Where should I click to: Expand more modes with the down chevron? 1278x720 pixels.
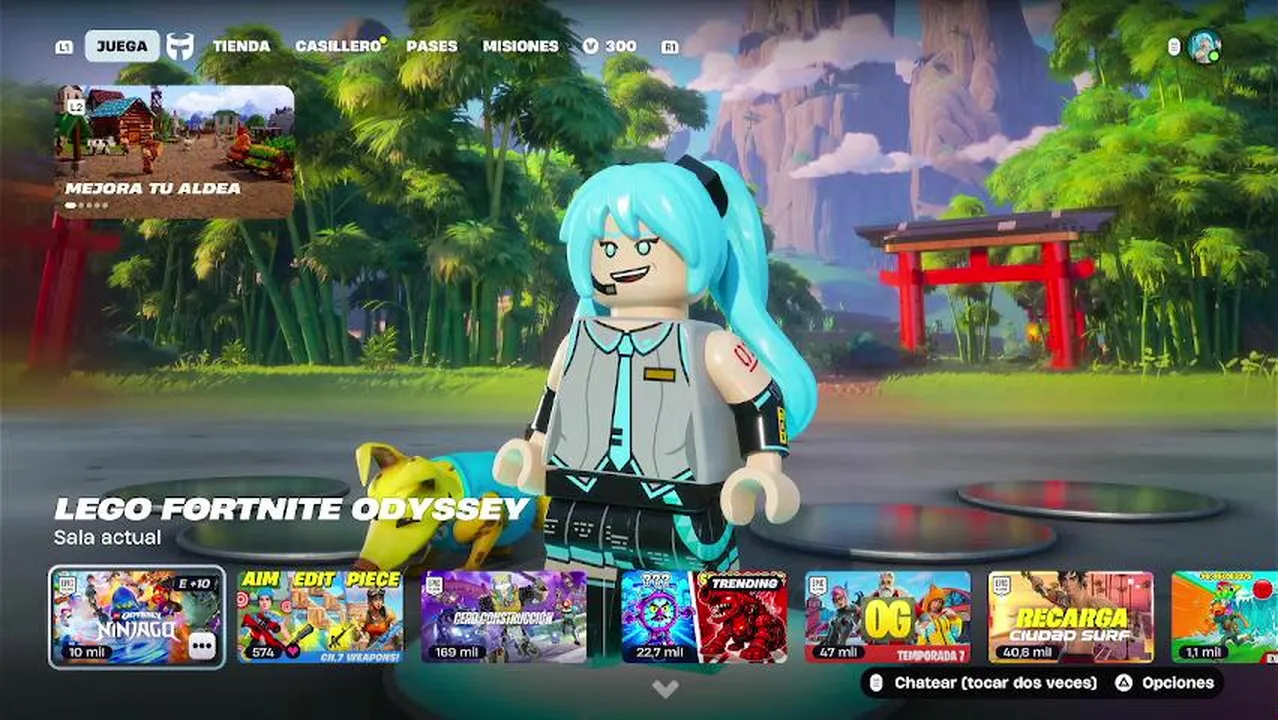click(x=665, y=689)
